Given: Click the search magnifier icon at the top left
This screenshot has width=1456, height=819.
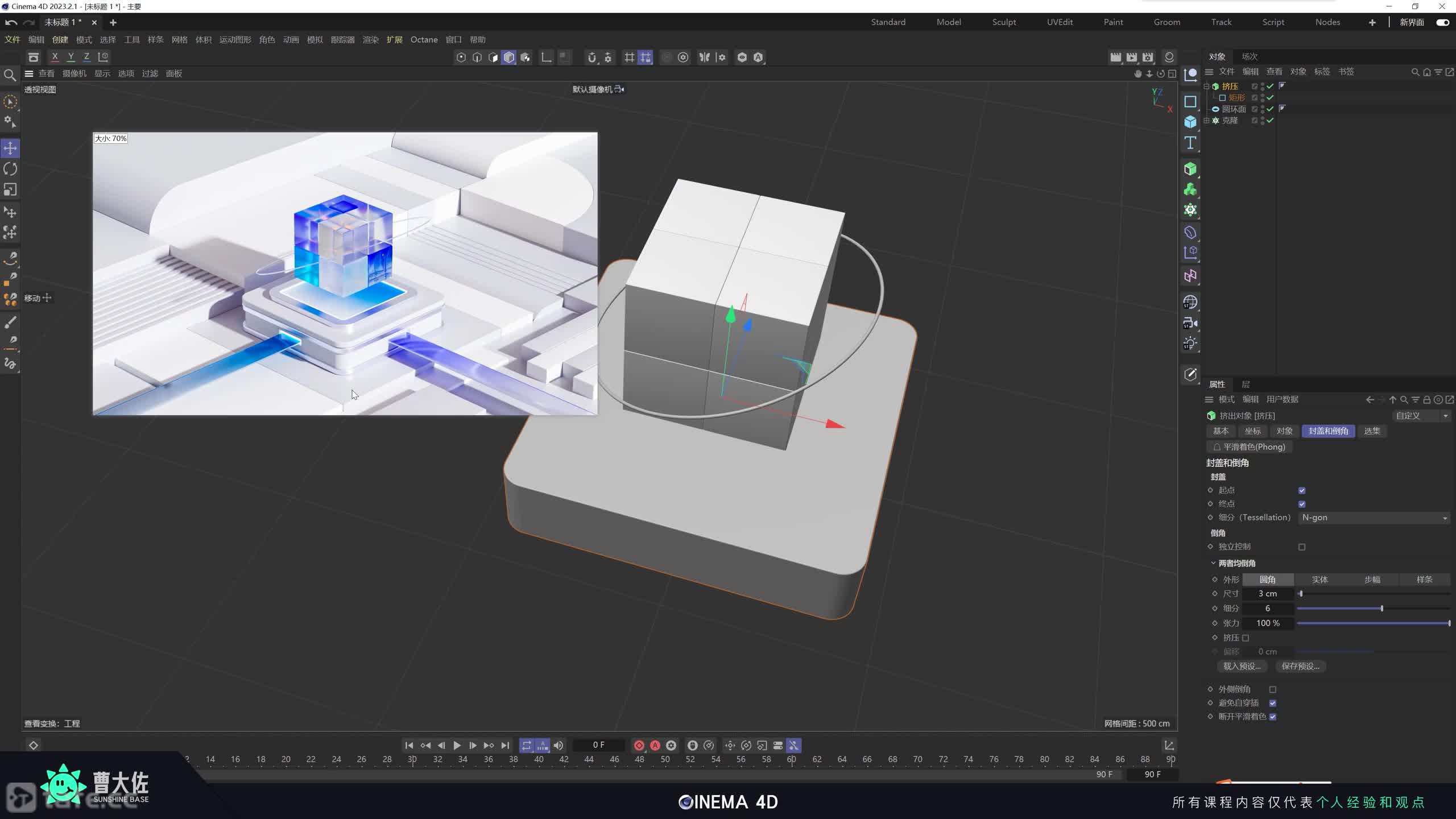Looking at the screenshot, I should tap(10, 75).
